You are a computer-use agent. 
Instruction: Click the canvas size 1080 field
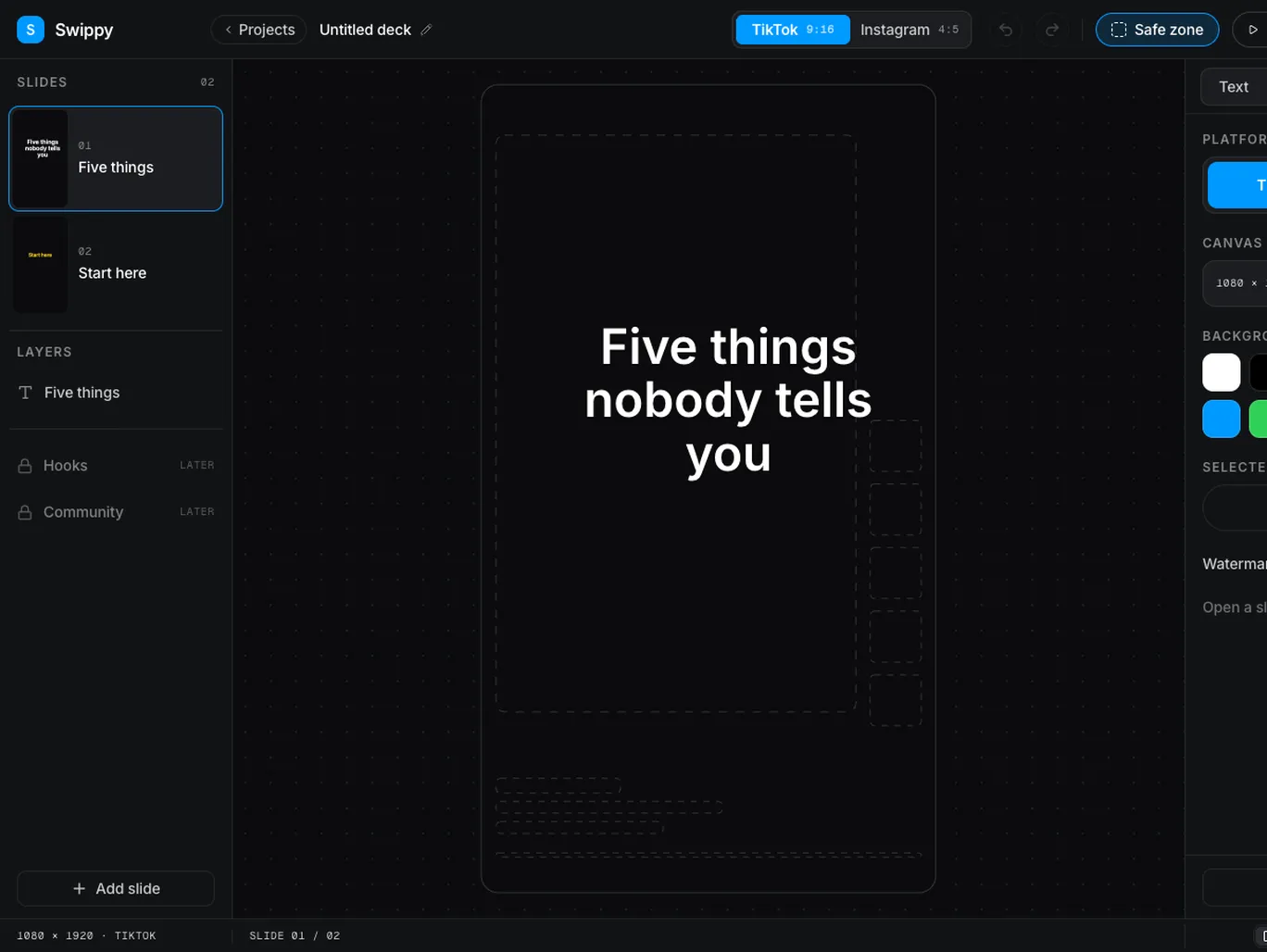[x=1236, y=283]
